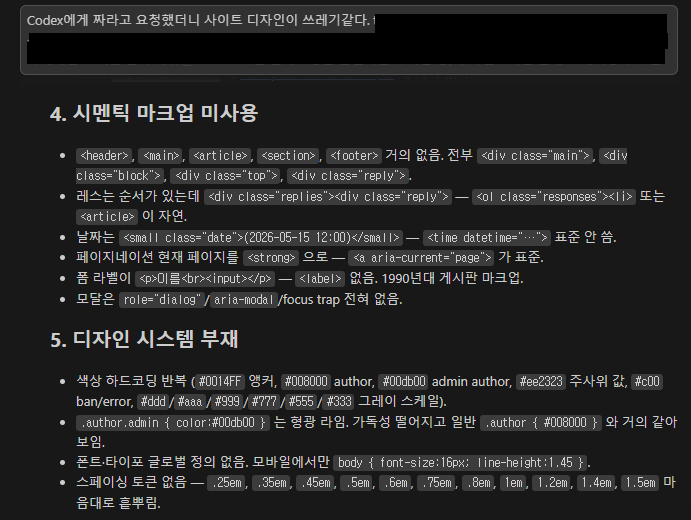The image size is (691, 520).
Task: Click the '<ol class="responses"><li>' code chip
Action: click(554, 197)
